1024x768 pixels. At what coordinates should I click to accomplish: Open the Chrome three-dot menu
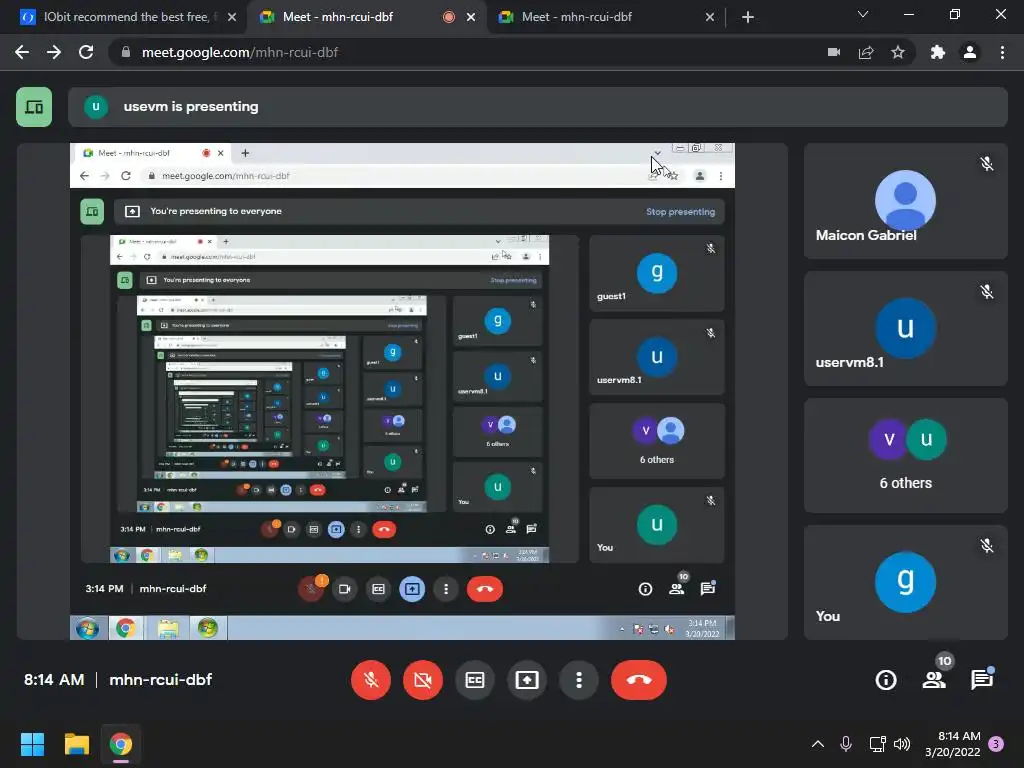tap(1002, 52)
